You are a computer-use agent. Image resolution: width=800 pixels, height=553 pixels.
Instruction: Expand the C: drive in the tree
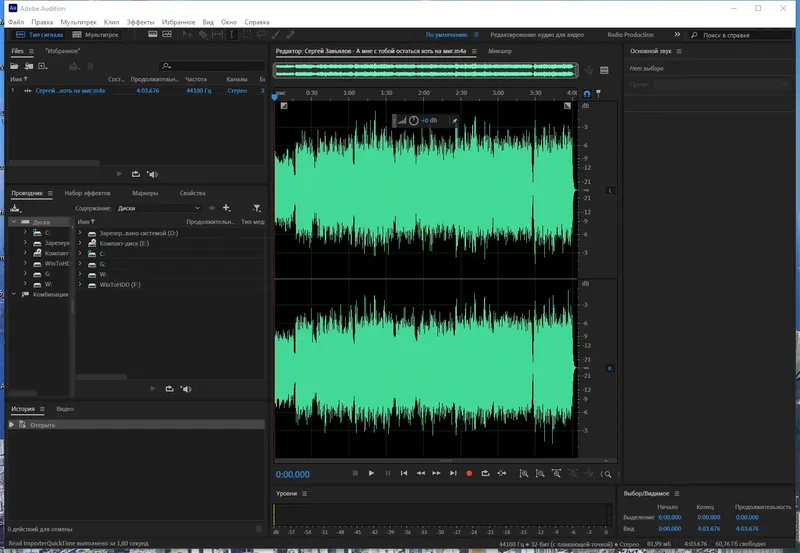[26, 232]
